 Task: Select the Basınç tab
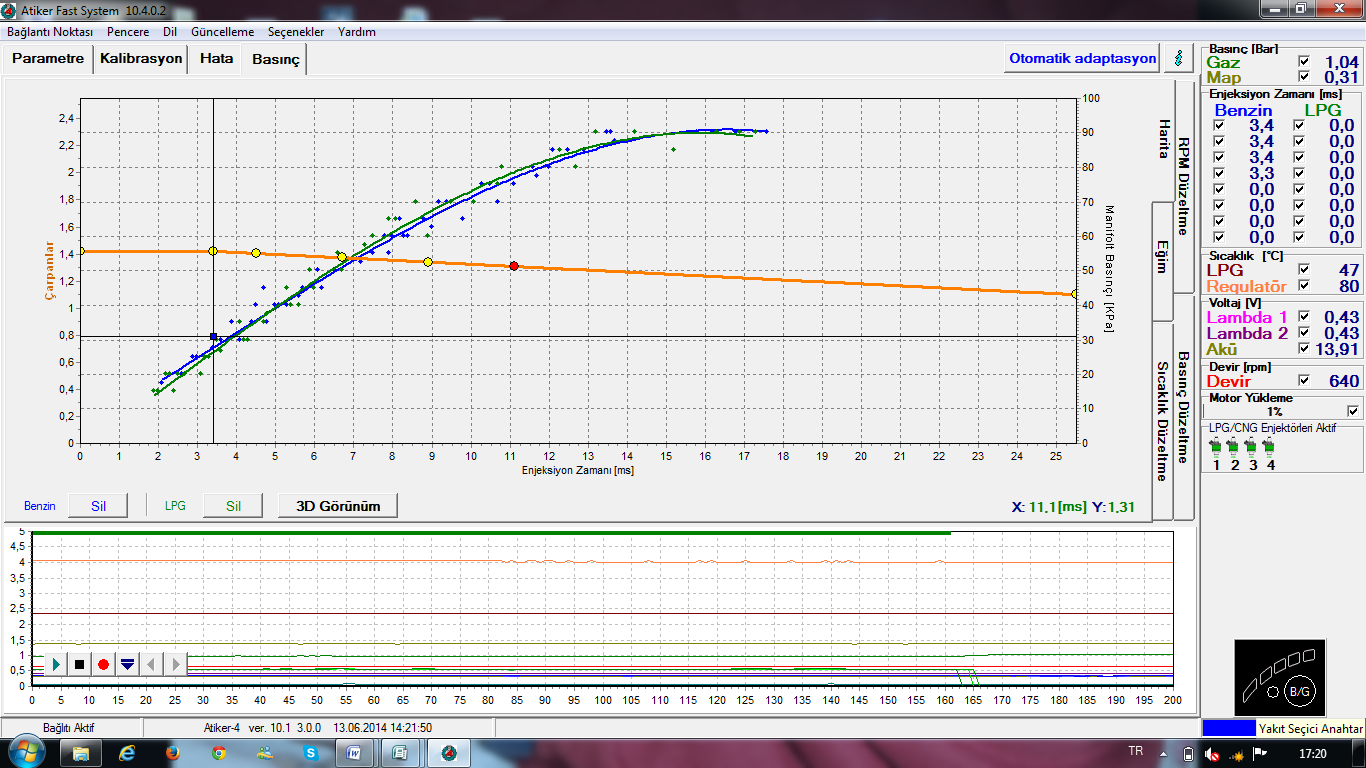[x=275, y=60]
